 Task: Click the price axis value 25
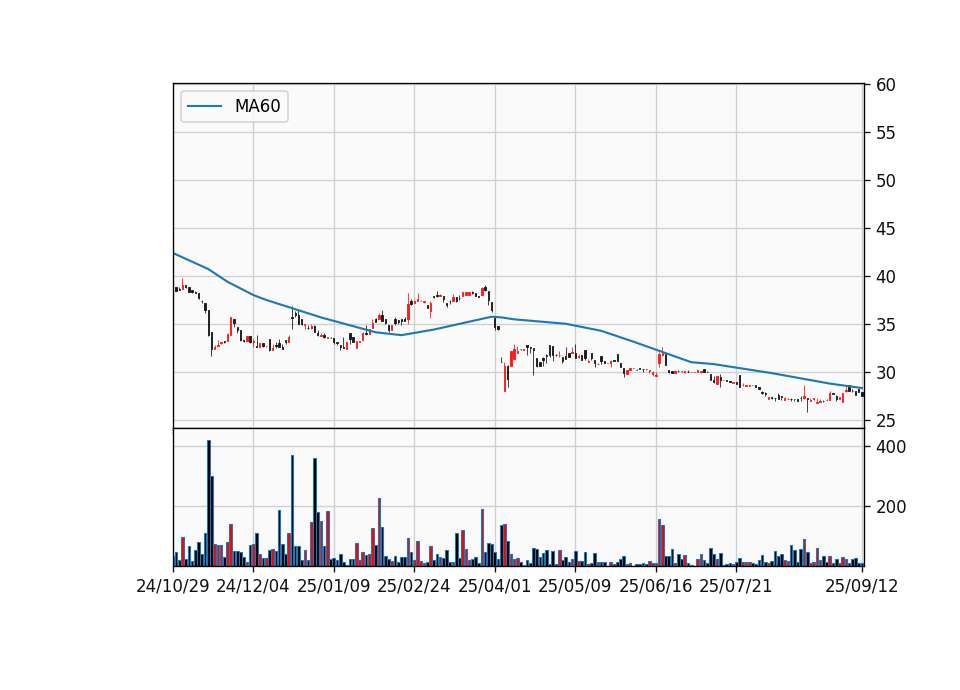coord(885,421)
